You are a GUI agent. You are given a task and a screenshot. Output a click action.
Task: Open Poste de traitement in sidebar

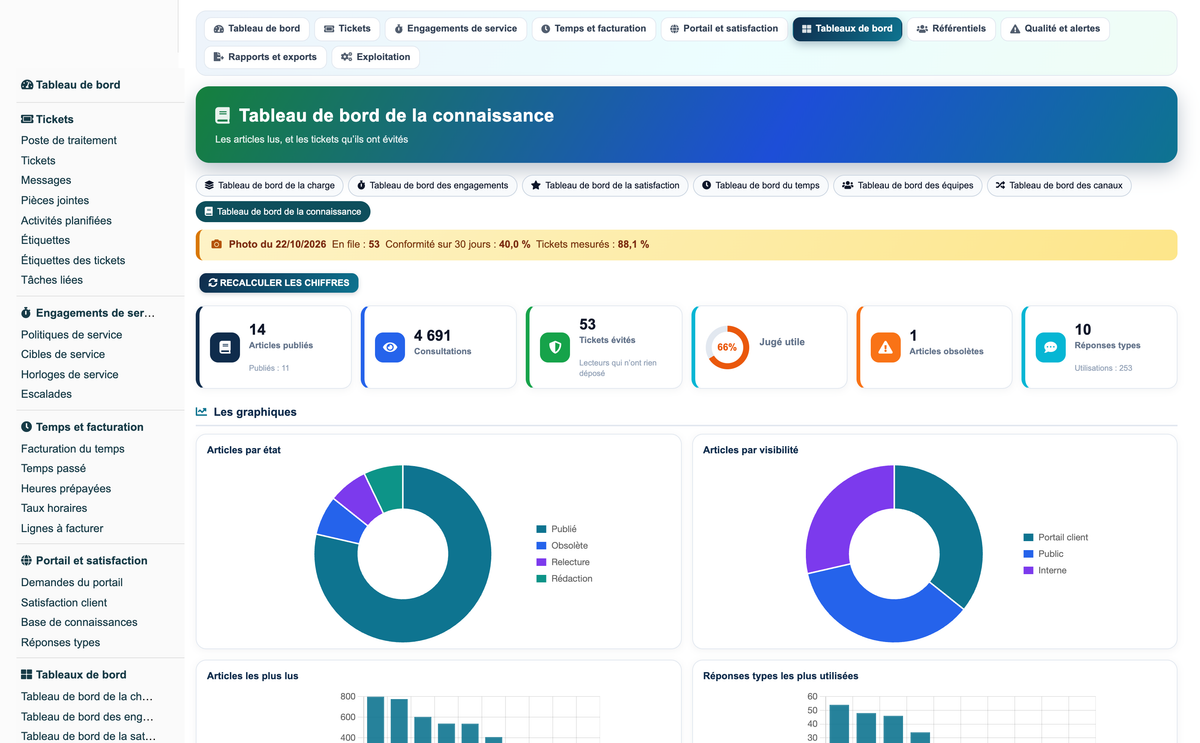69,141
